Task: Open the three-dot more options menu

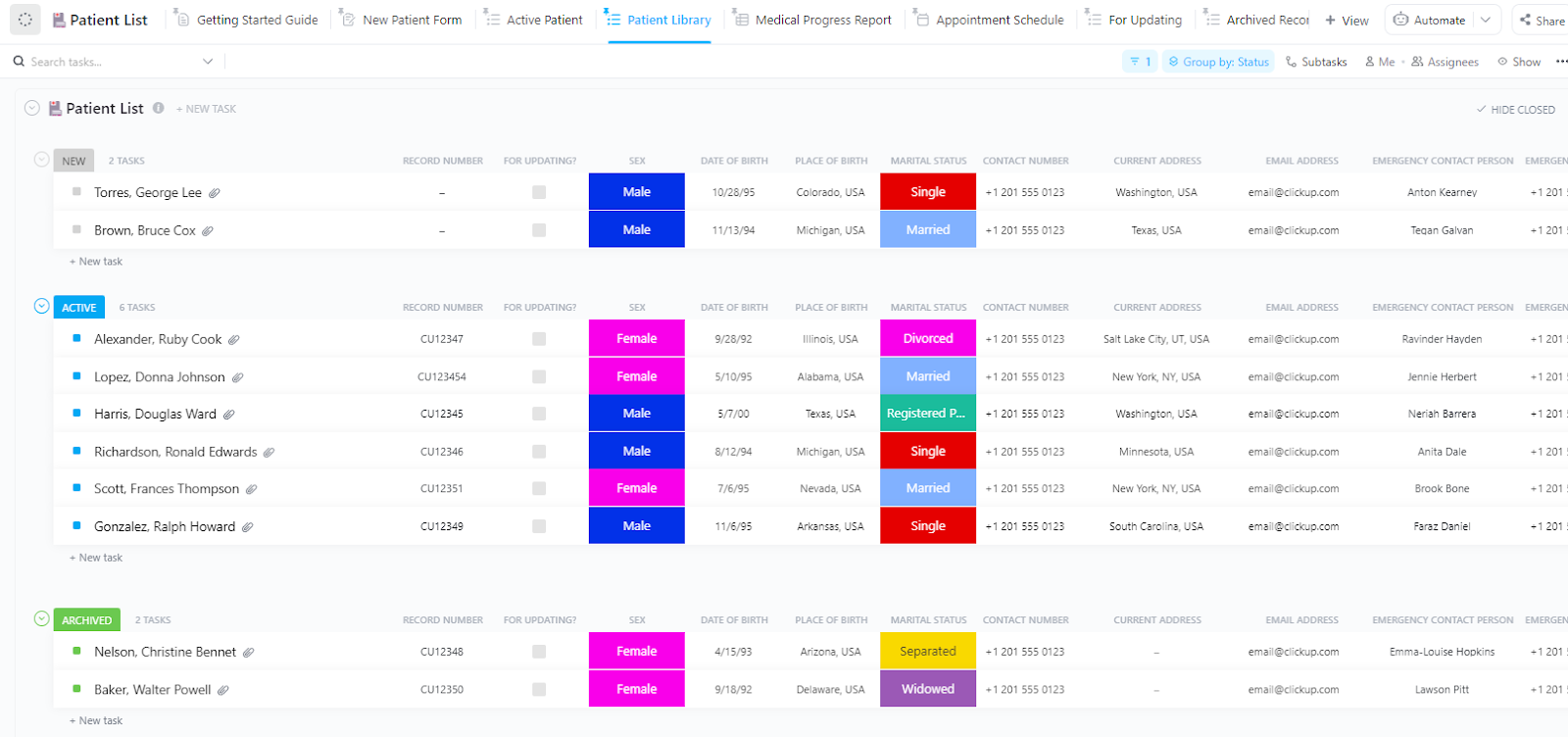Action: coord(1561,62)
